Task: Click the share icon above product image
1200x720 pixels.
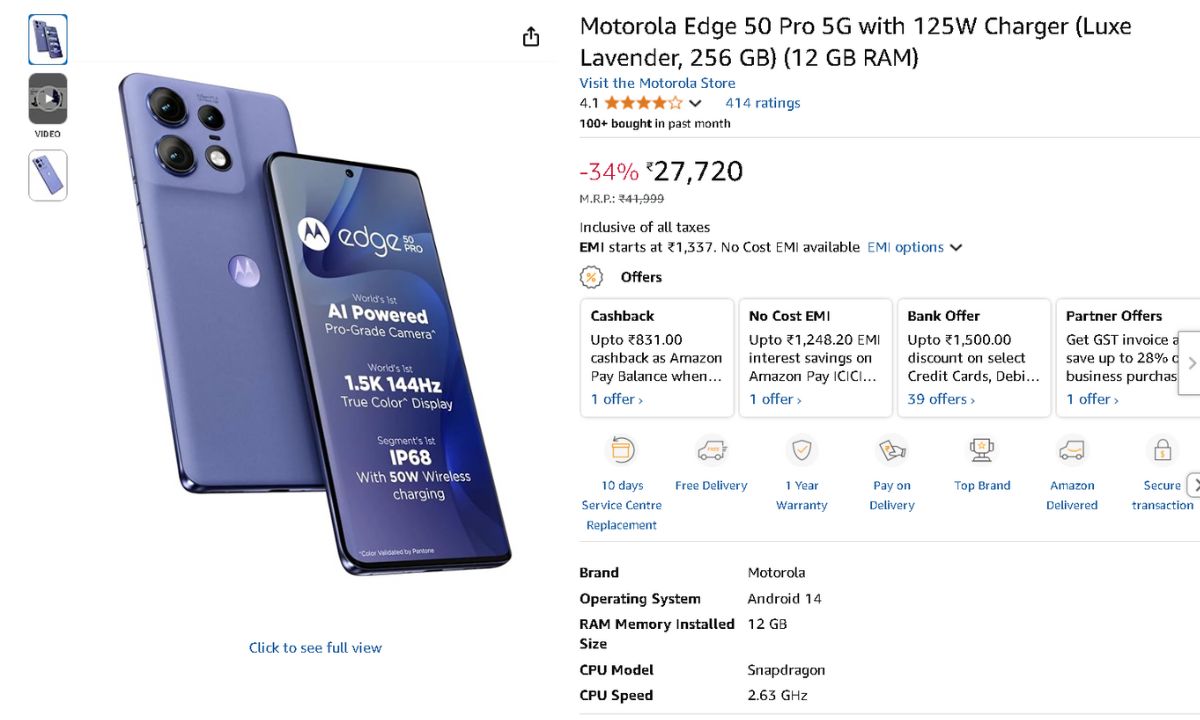Action: tap(531, 37)
